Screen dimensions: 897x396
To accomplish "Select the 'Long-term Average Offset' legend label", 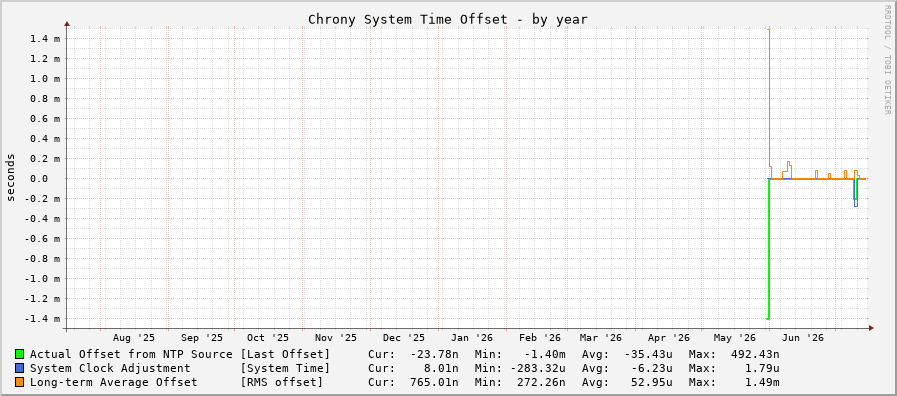I will (x=113, y=382).
